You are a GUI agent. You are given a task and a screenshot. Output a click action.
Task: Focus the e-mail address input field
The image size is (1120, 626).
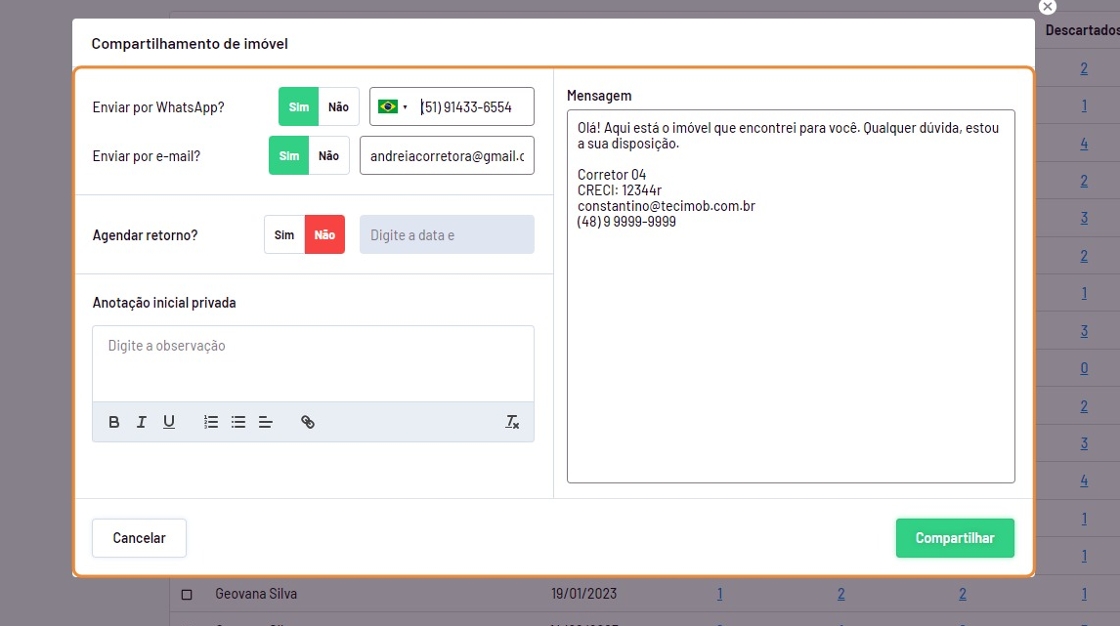[x=447, y=156]
